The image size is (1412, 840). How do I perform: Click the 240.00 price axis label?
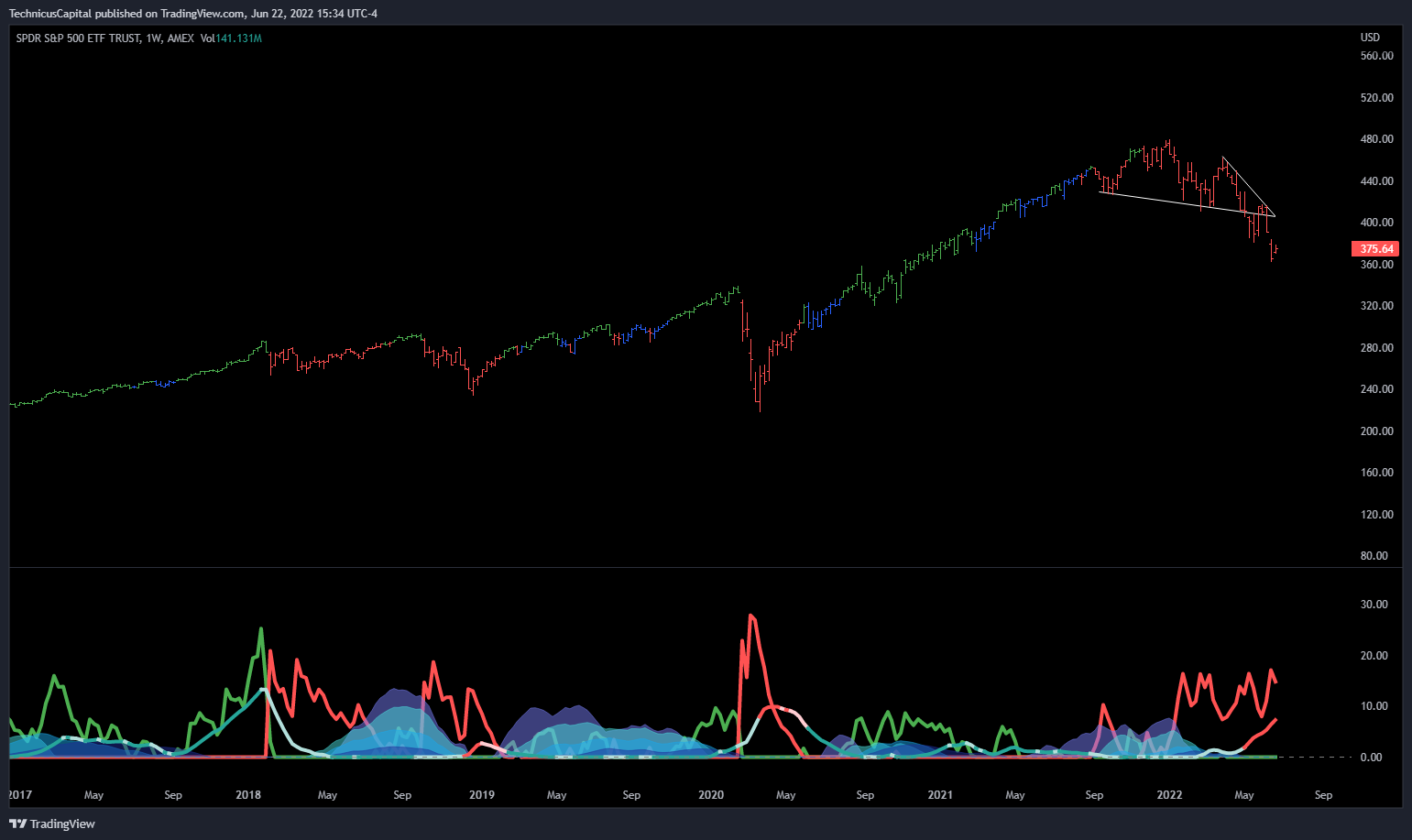pyautogui.click(x=1376, y=389)
